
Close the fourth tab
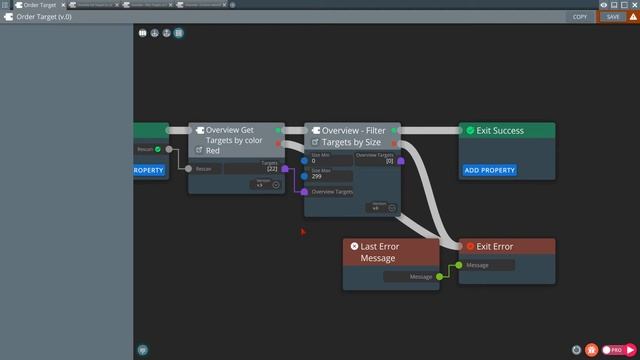[224, 5]
